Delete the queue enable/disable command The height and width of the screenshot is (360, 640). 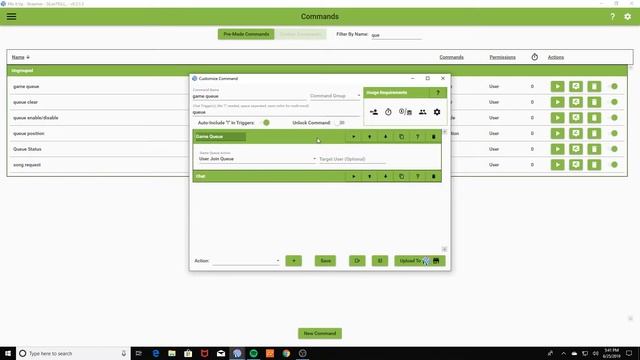(x=594, y=118)
